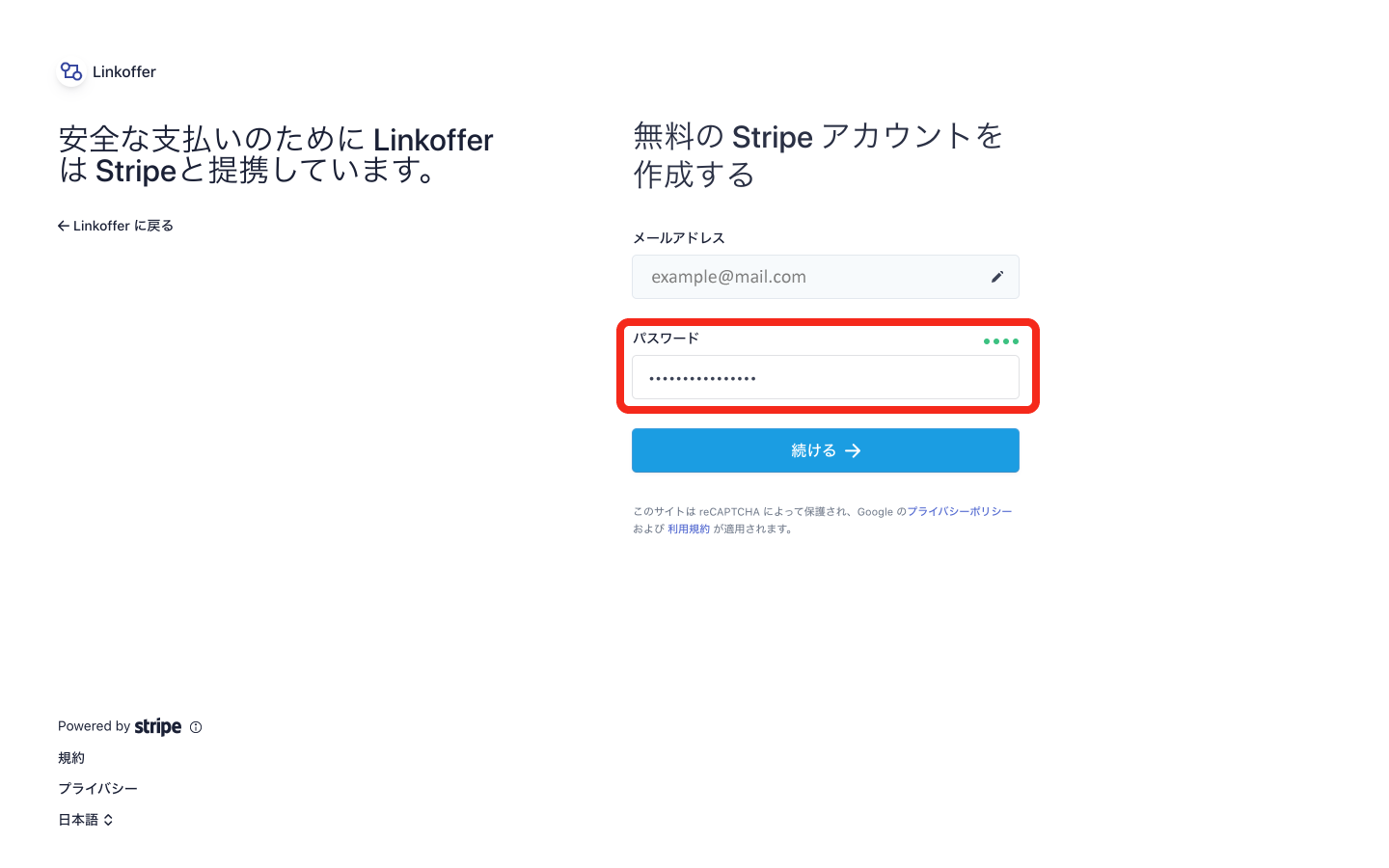1389x868 pixels.
Task: Click the Linkoffer logo icon
Action: point(71,71)
